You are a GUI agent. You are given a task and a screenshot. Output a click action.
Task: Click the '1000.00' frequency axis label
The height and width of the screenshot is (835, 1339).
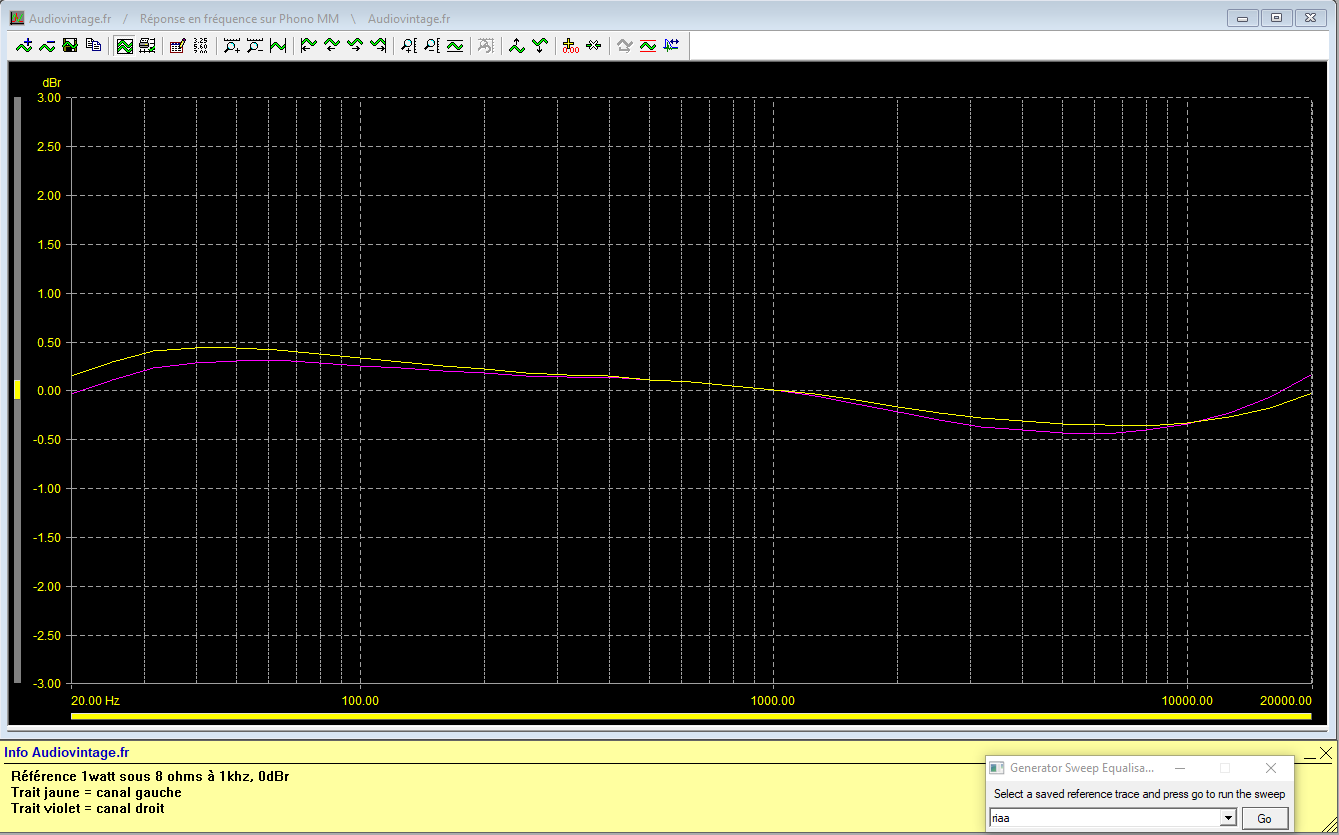click(773, 701)
